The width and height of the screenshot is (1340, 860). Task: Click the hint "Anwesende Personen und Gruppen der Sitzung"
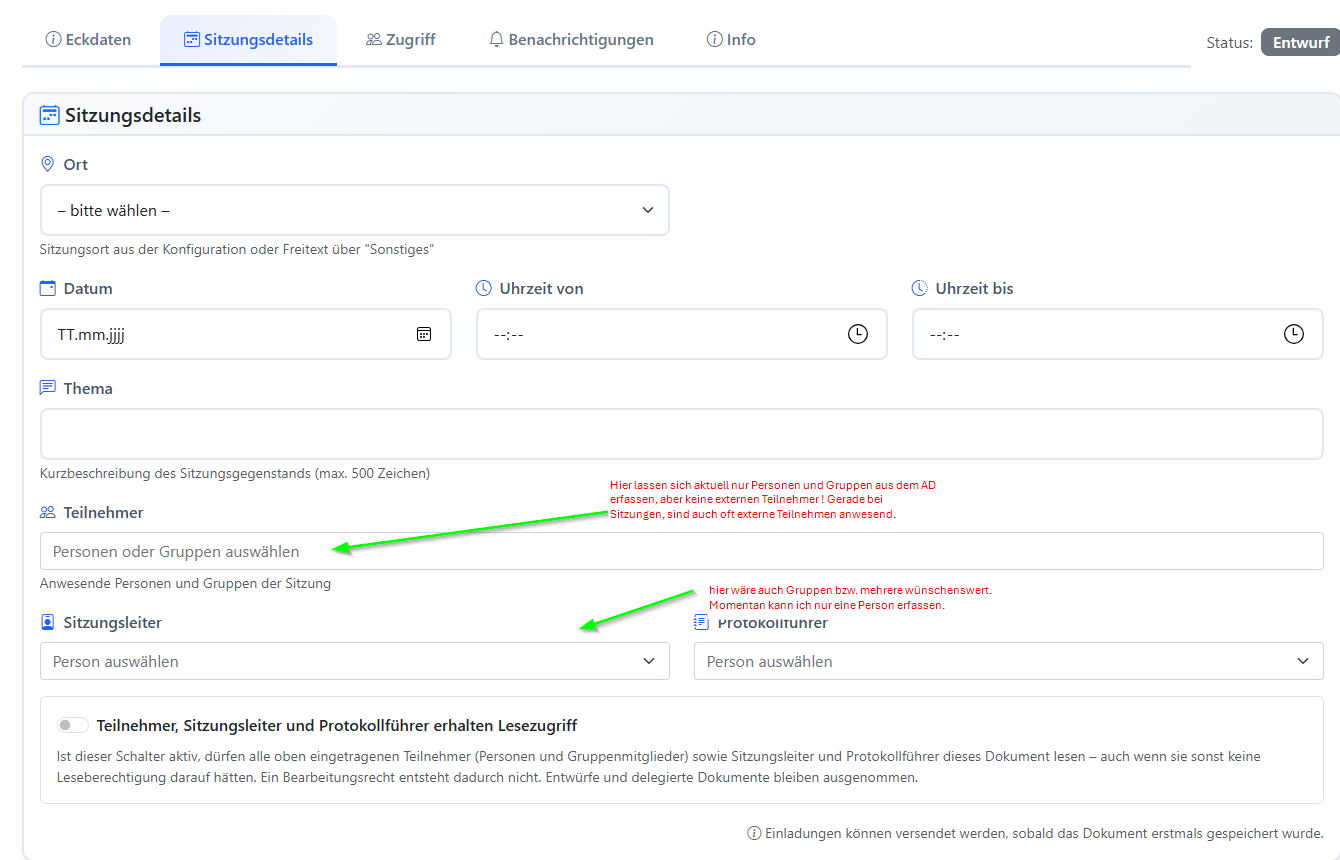coord(185,583)
